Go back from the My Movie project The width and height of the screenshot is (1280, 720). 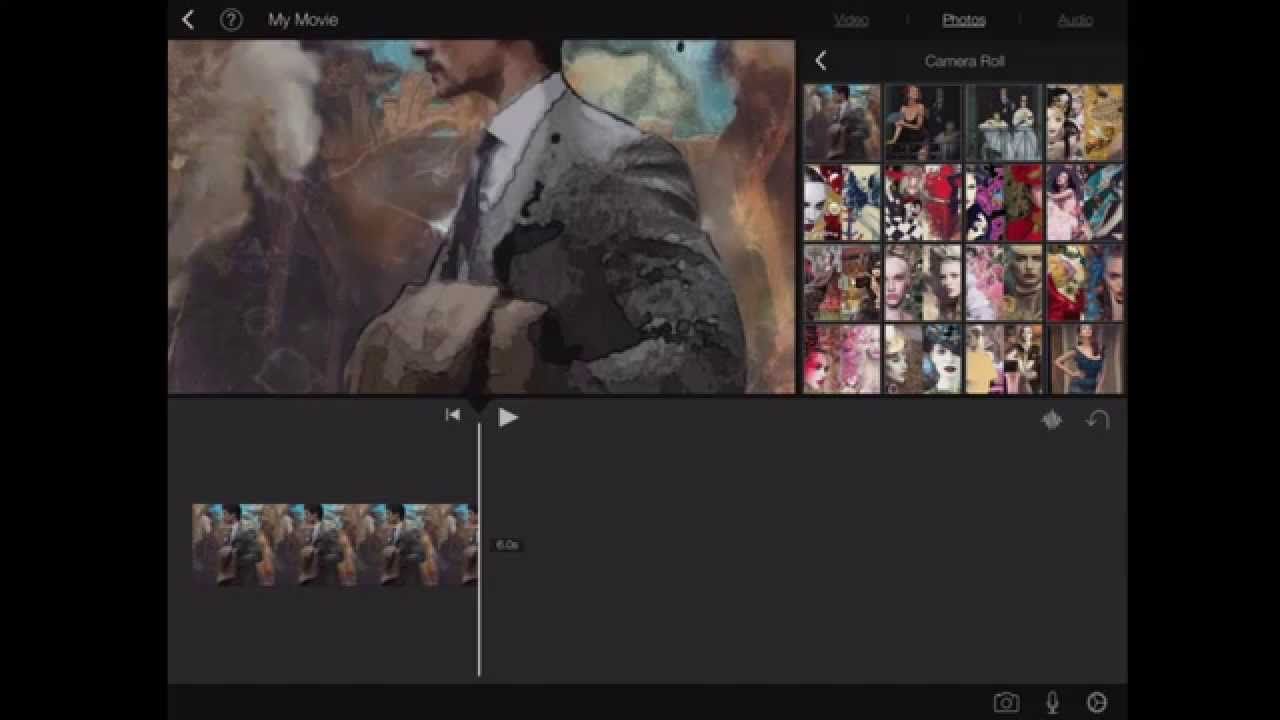coord(187,20)
